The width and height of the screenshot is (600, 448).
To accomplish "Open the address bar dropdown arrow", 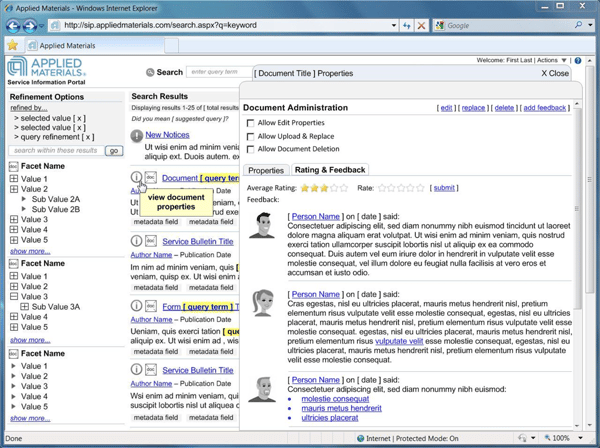I will click(x=394, y=26).
